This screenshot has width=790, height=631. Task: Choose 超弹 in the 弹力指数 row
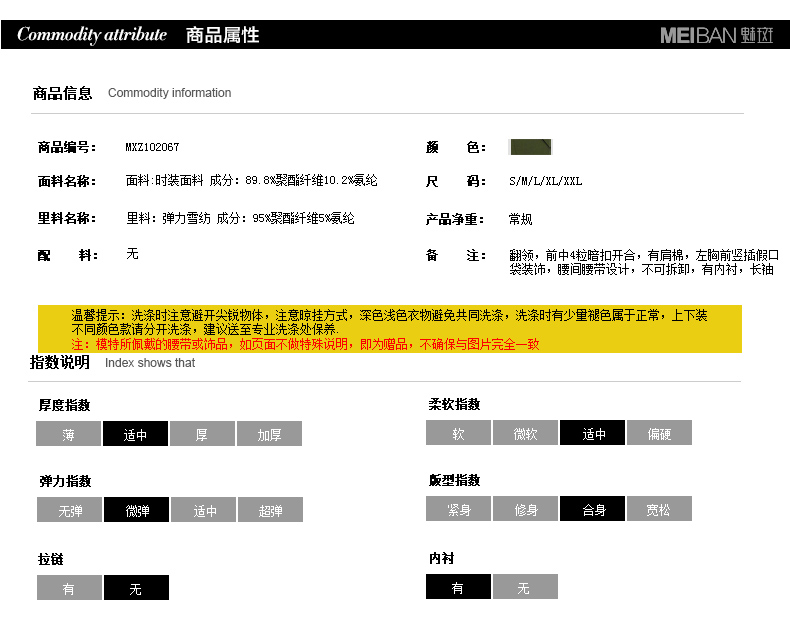[x=271, y=510]
